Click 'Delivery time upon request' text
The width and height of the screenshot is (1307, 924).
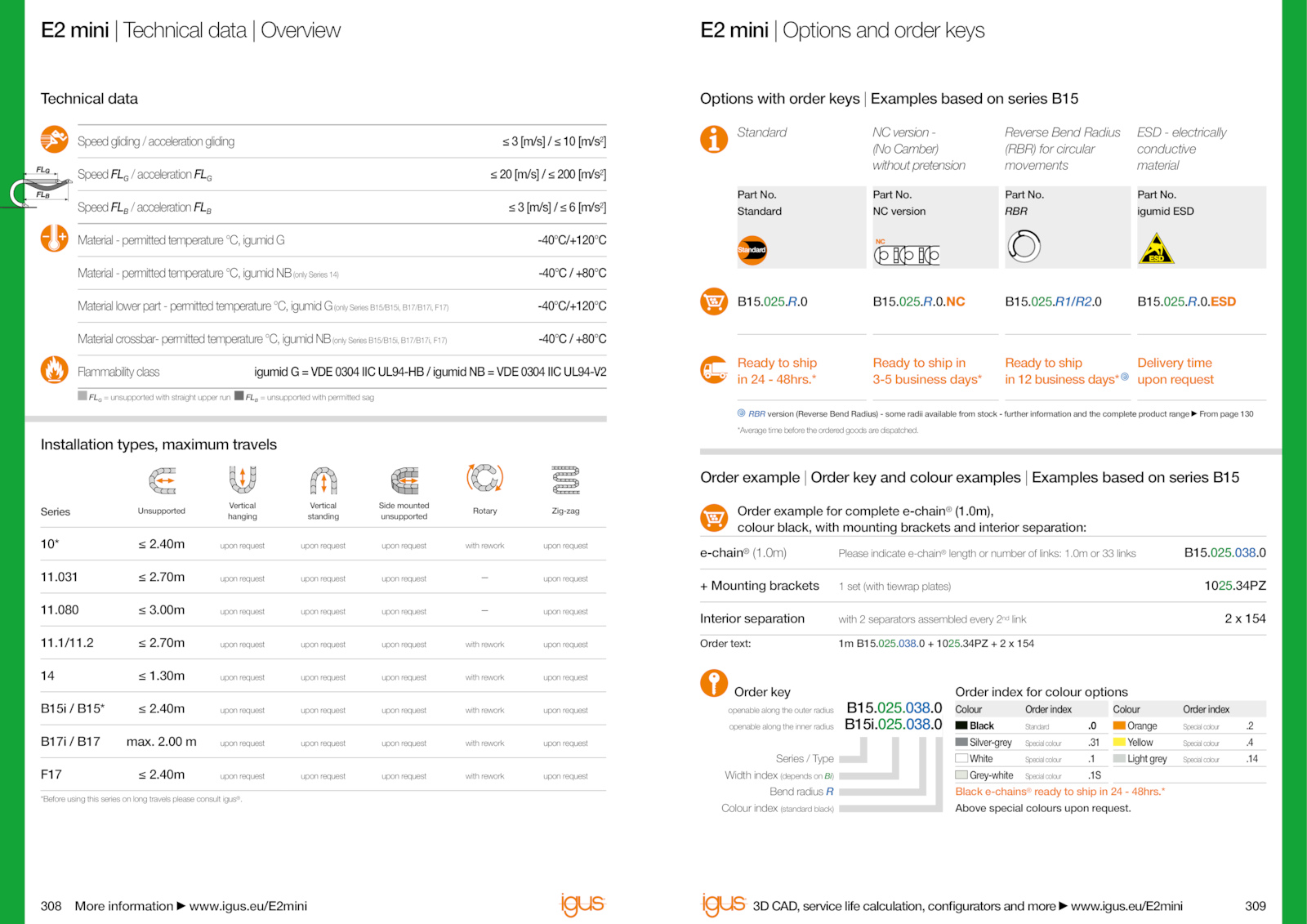click(x=1175, y=371)
